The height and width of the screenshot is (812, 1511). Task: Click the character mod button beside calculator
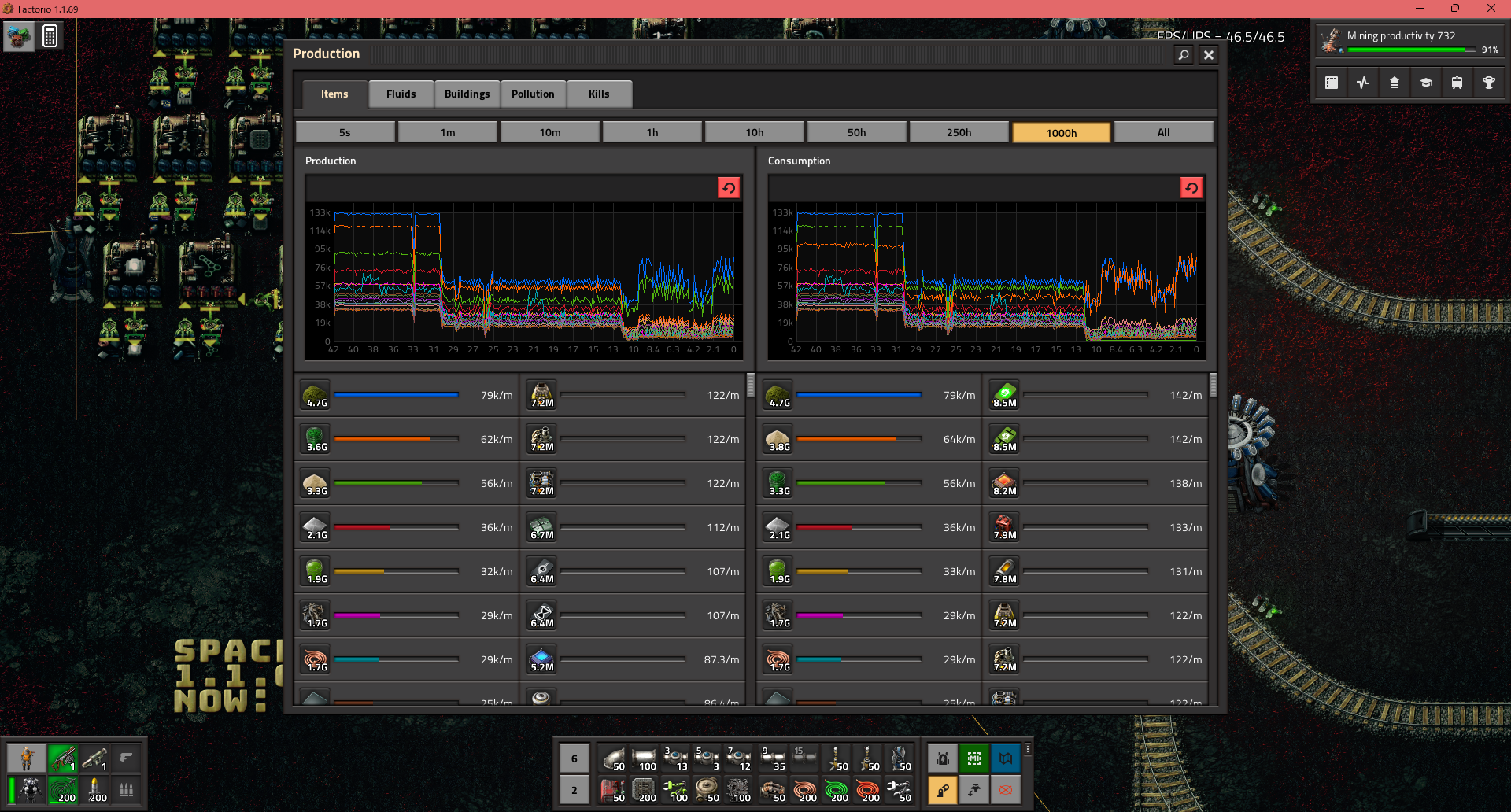pyautogui.click(x=19, y=36)
